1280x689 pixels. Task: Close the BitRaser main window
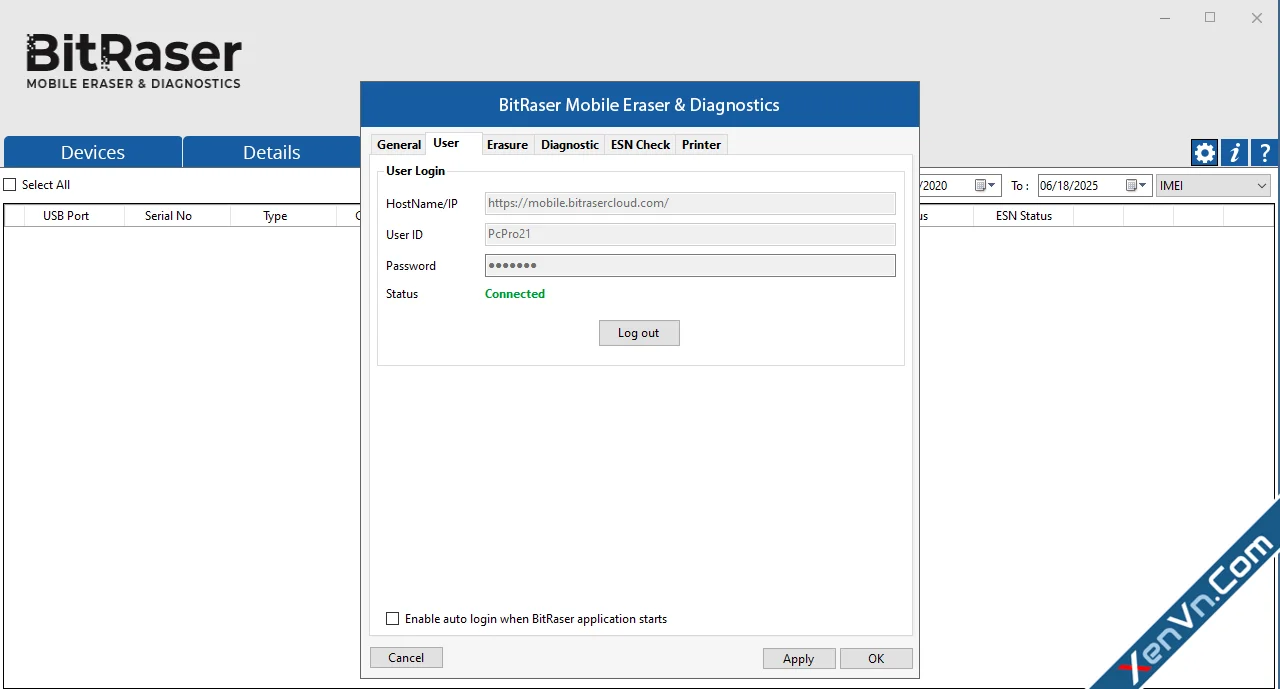click(1257, 17)
